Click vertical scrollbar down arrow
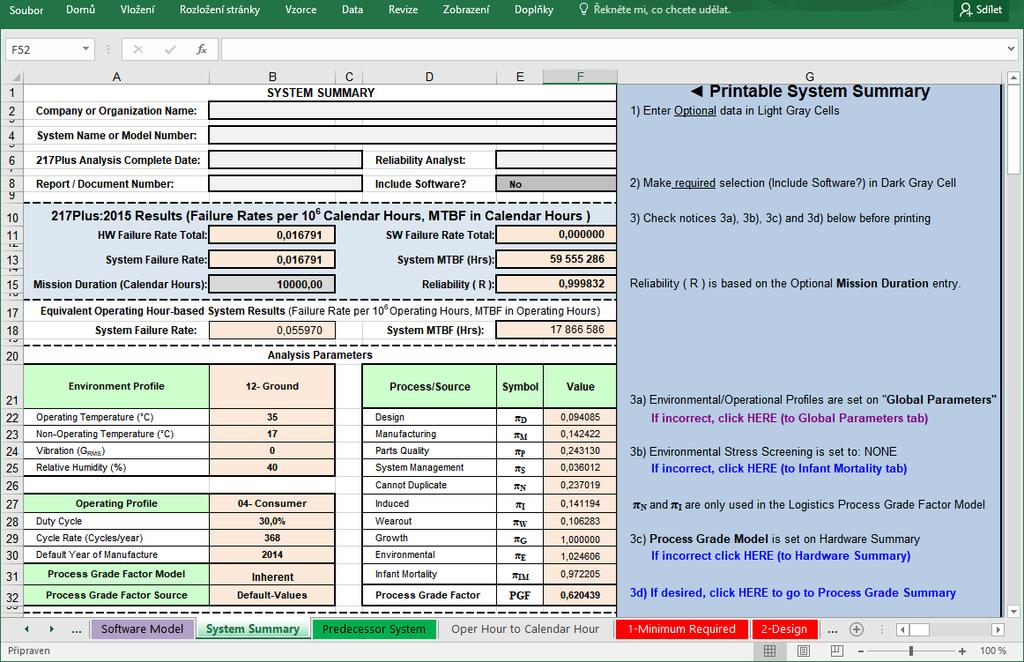The height and width of the screenshot is (662, 1024). coord(1013,612)
